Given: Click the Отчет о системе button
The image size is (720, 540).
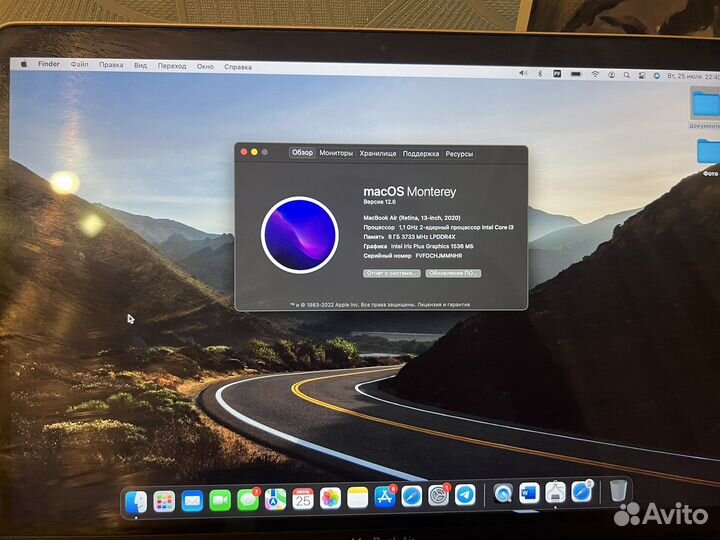Looking at the screenshot, I should [392, 273].
